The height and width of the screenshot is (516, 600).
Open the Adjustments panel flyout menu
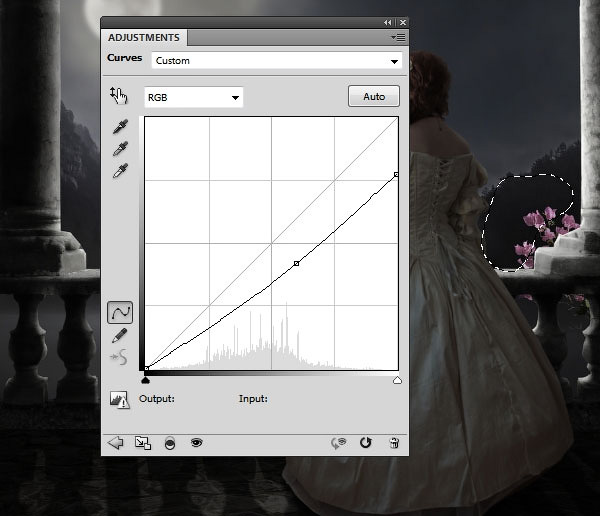point(398,38)
